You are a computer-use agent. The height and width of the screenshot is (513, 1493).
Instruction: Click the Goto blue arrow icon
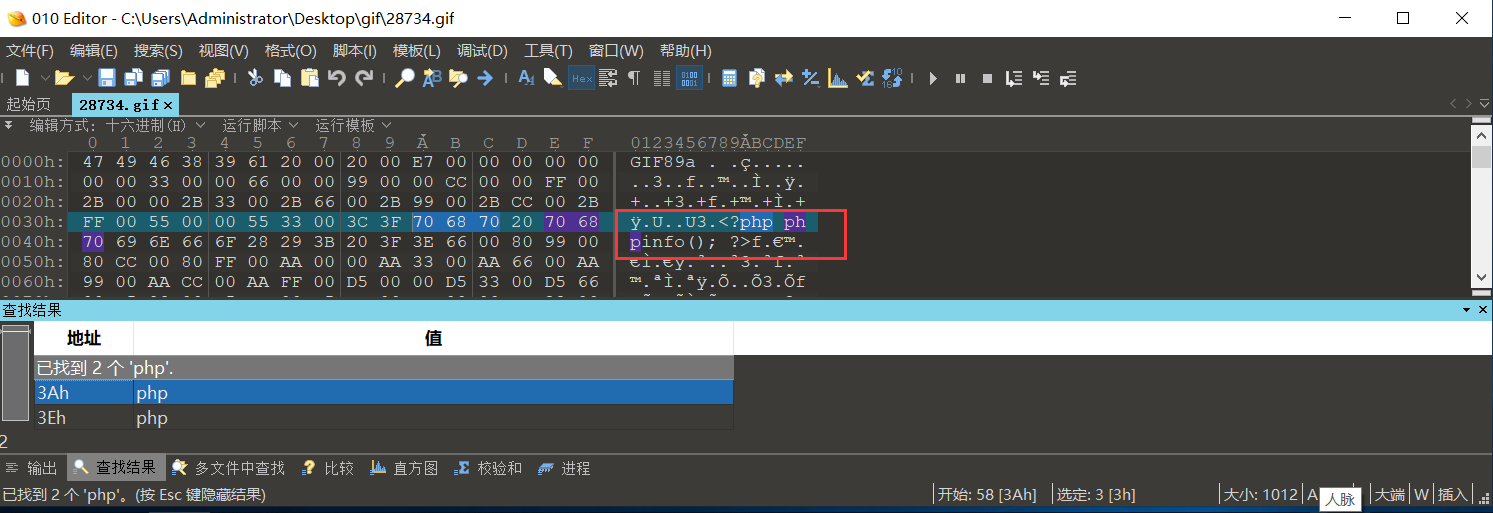pyautogui.click(x=485, y=78)
